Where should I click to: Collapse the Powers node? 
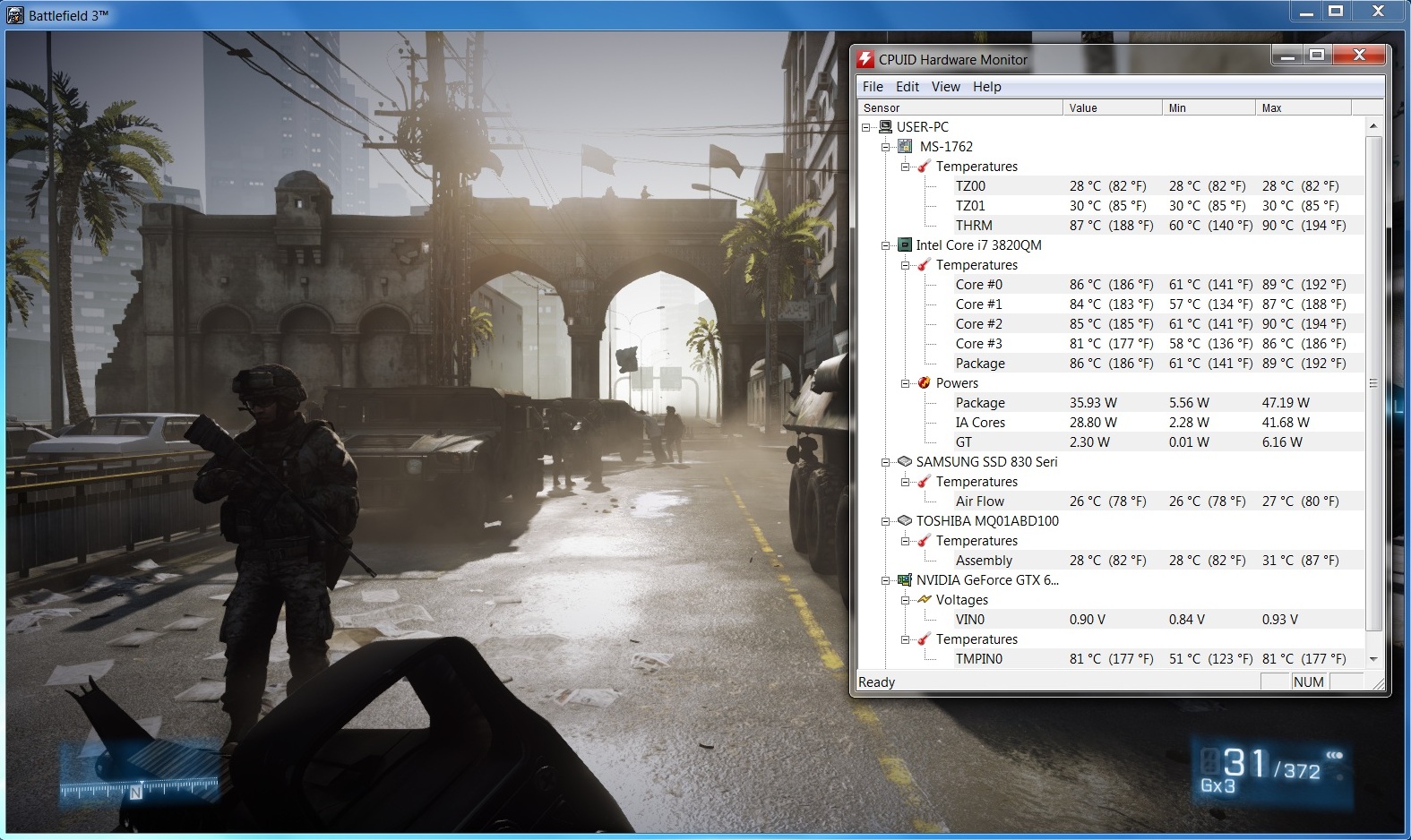click(x=906, y=383)
